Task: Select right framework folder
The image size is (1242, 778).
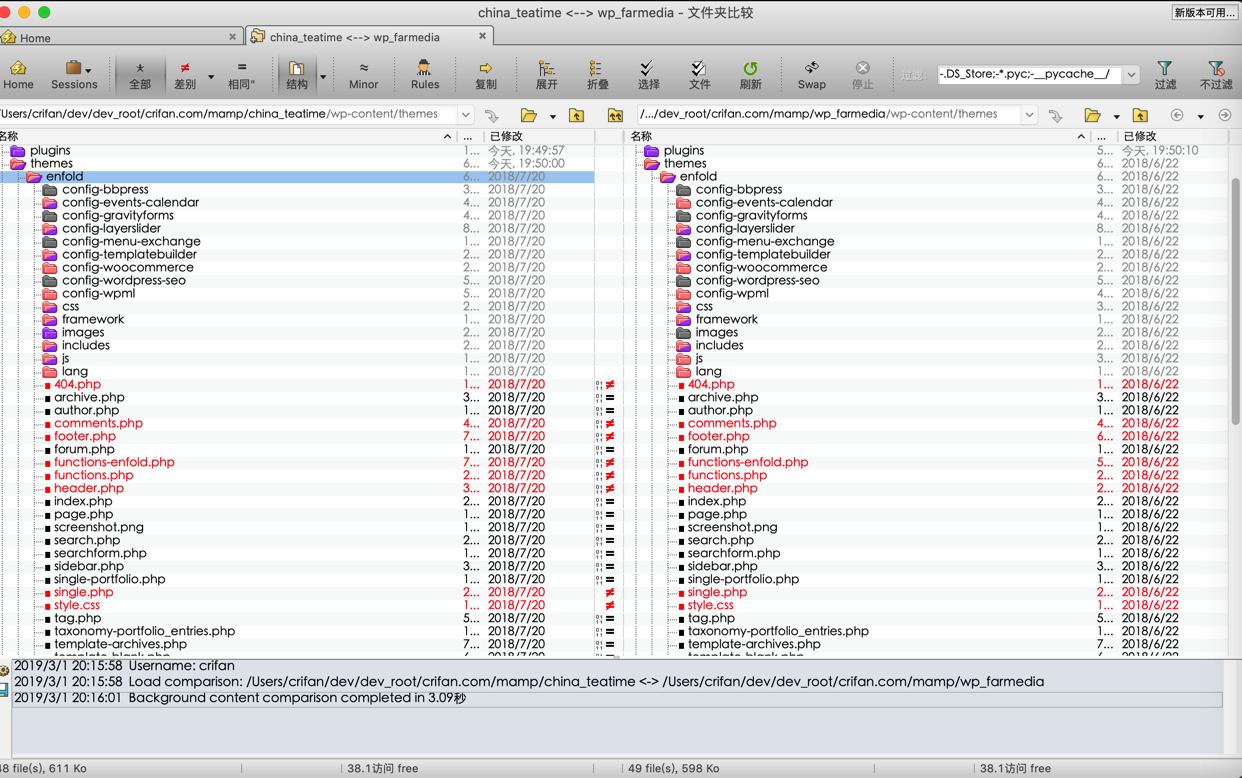Action: tap(726, 319)
